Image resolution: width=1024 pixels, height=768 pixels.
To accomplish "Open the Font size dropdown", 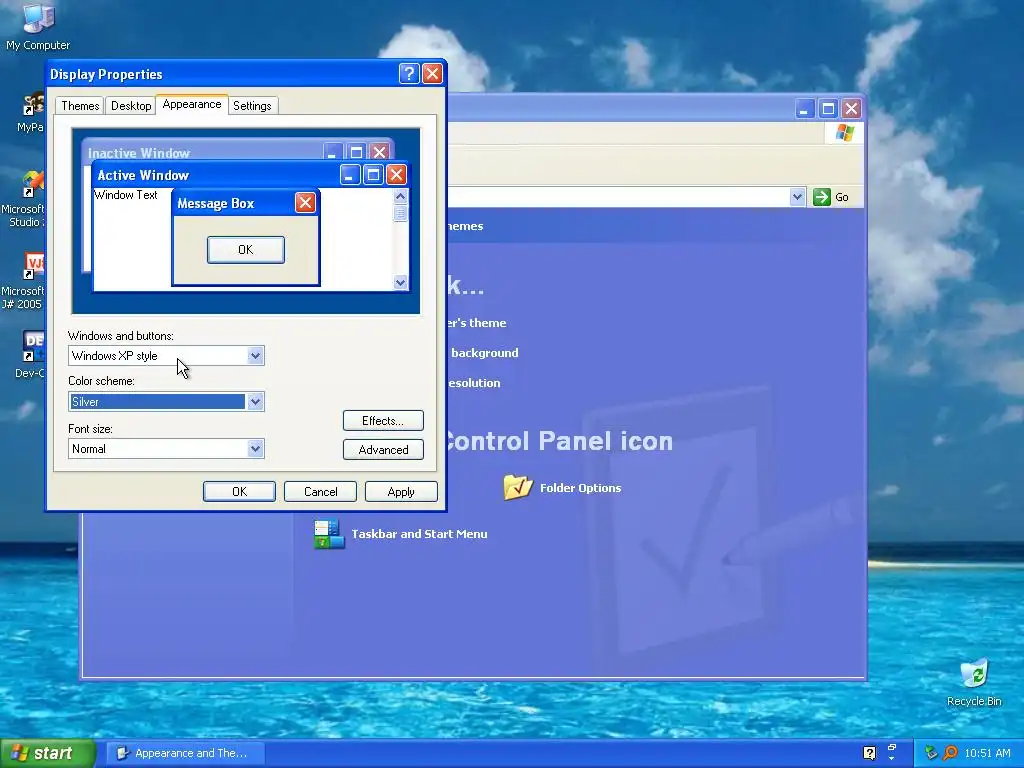I will [x=255, y=449].
